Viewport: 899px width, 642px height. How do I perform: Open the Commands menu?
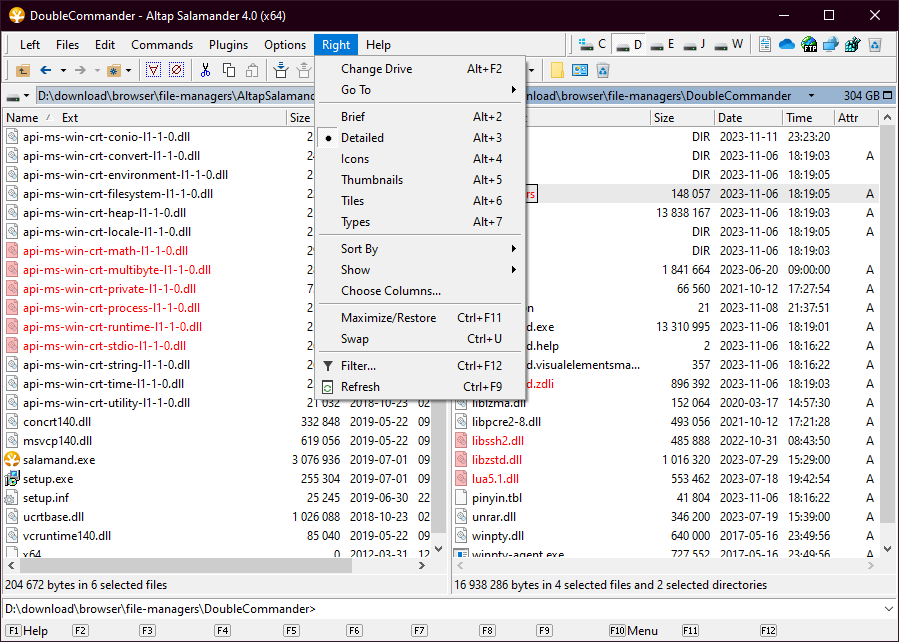click(x=162, y=45)
